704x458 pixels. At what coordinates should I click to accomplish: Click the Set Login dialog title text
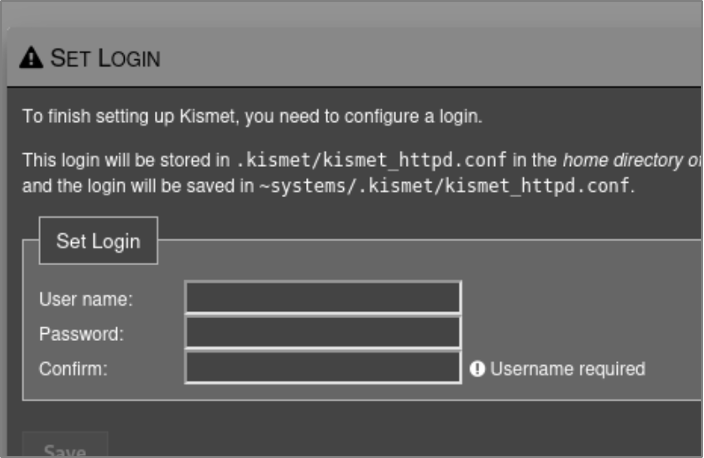105,57
